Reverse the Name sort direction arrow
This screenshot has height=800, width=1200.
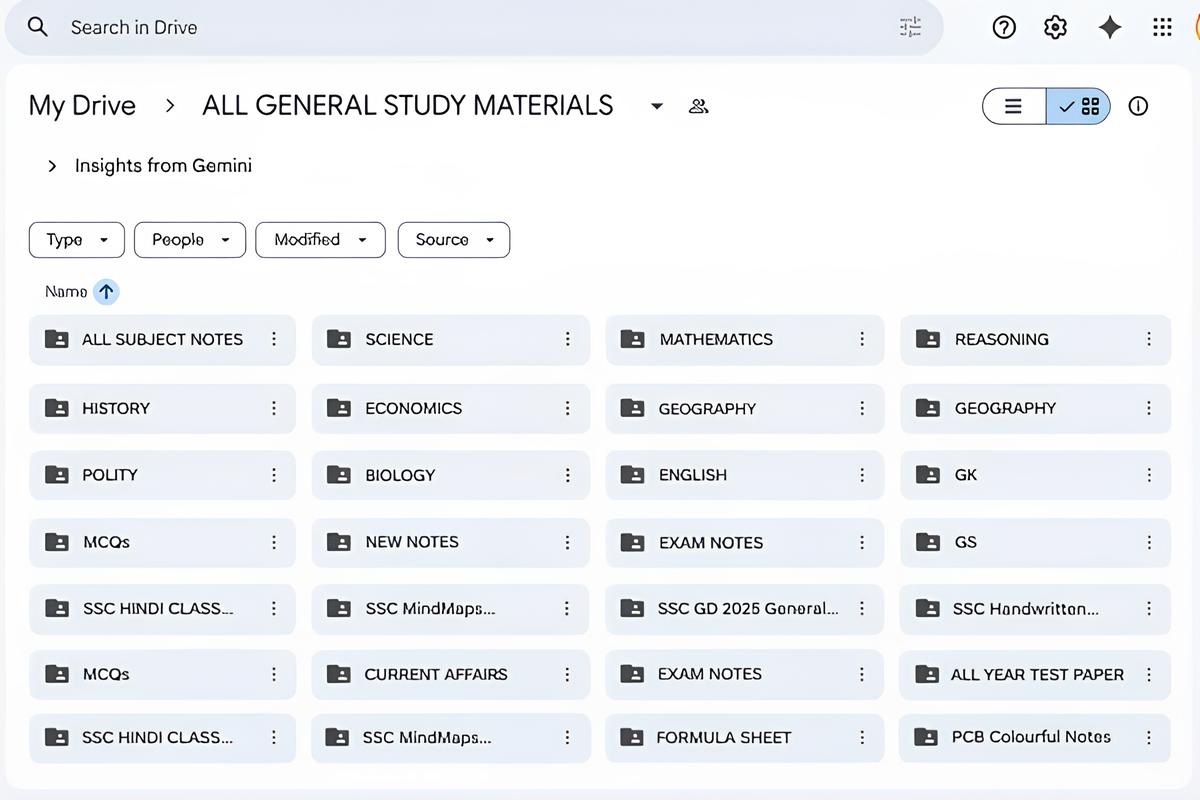[x=106, y=292]
